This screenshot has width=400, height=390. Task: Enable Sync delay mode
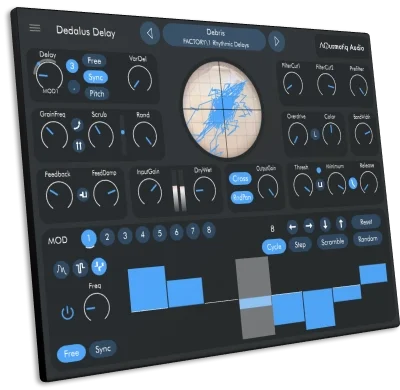[x=95, y=77]
